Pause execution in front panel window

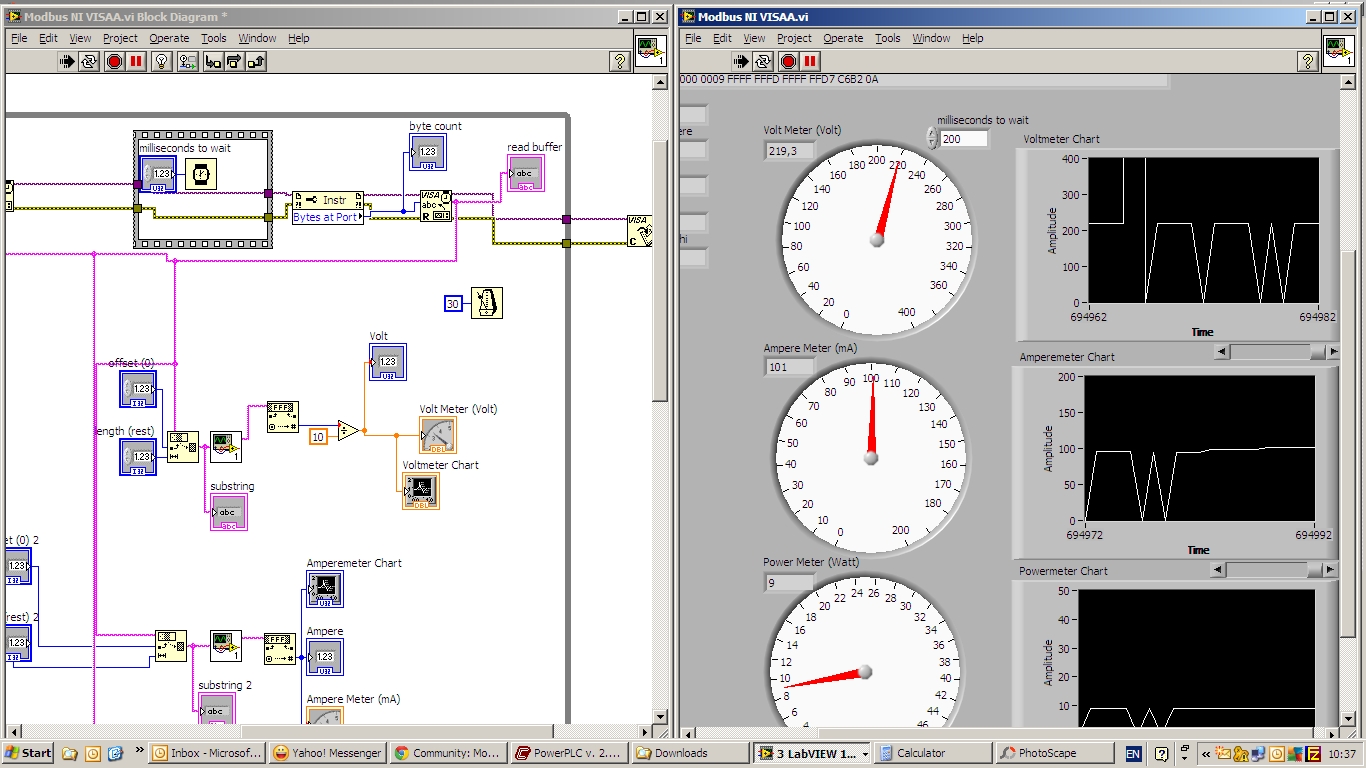[811, 62]
